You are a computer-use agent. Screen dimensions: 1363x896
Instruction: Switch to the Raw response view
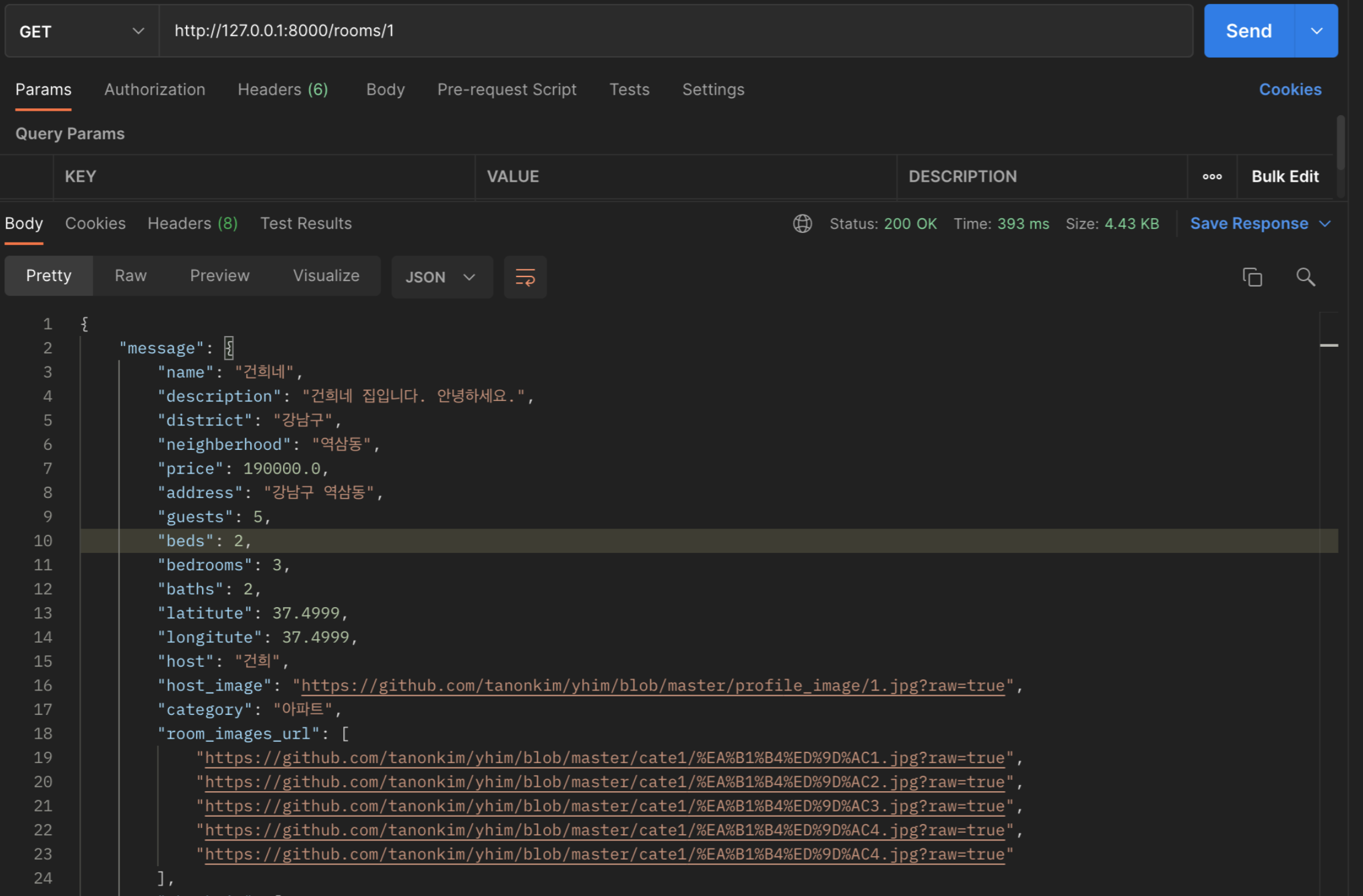[130, 275]
